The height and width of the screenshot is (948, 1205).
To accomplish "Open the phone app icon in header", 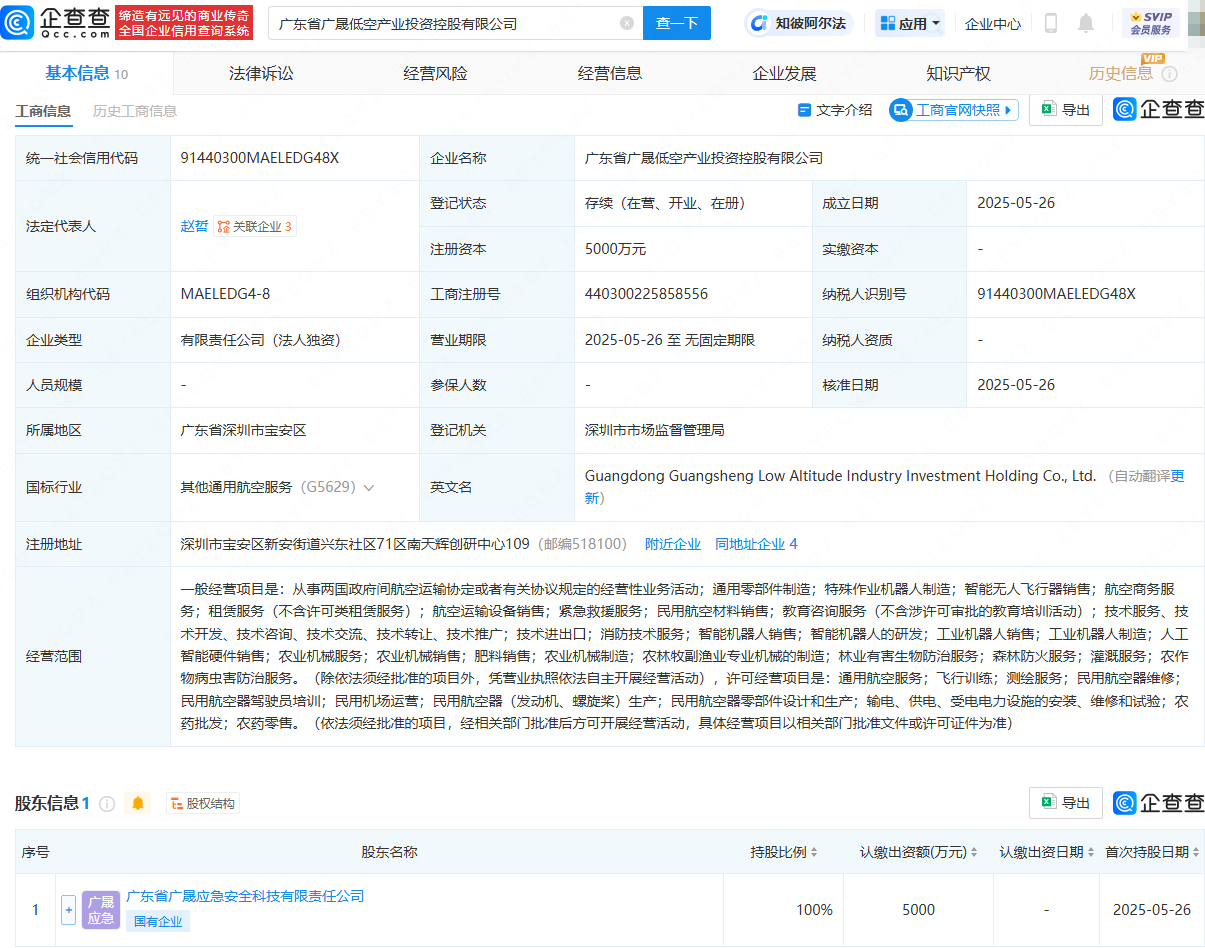I will tap(1051, 23).
